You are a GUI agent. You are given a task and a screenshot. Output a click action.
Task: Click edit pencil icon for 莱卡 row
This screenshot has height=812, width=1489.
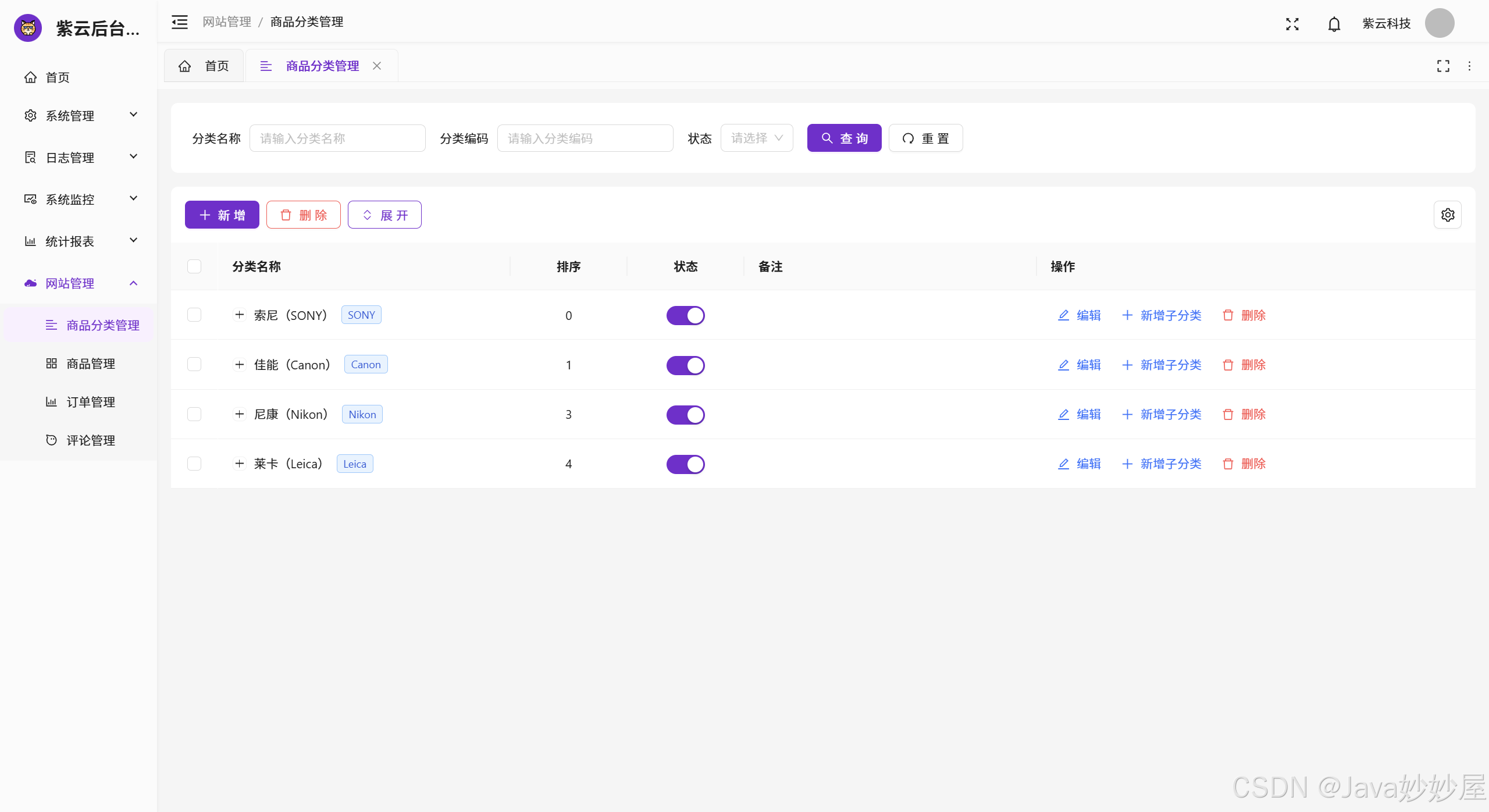tap(1063, 464)
